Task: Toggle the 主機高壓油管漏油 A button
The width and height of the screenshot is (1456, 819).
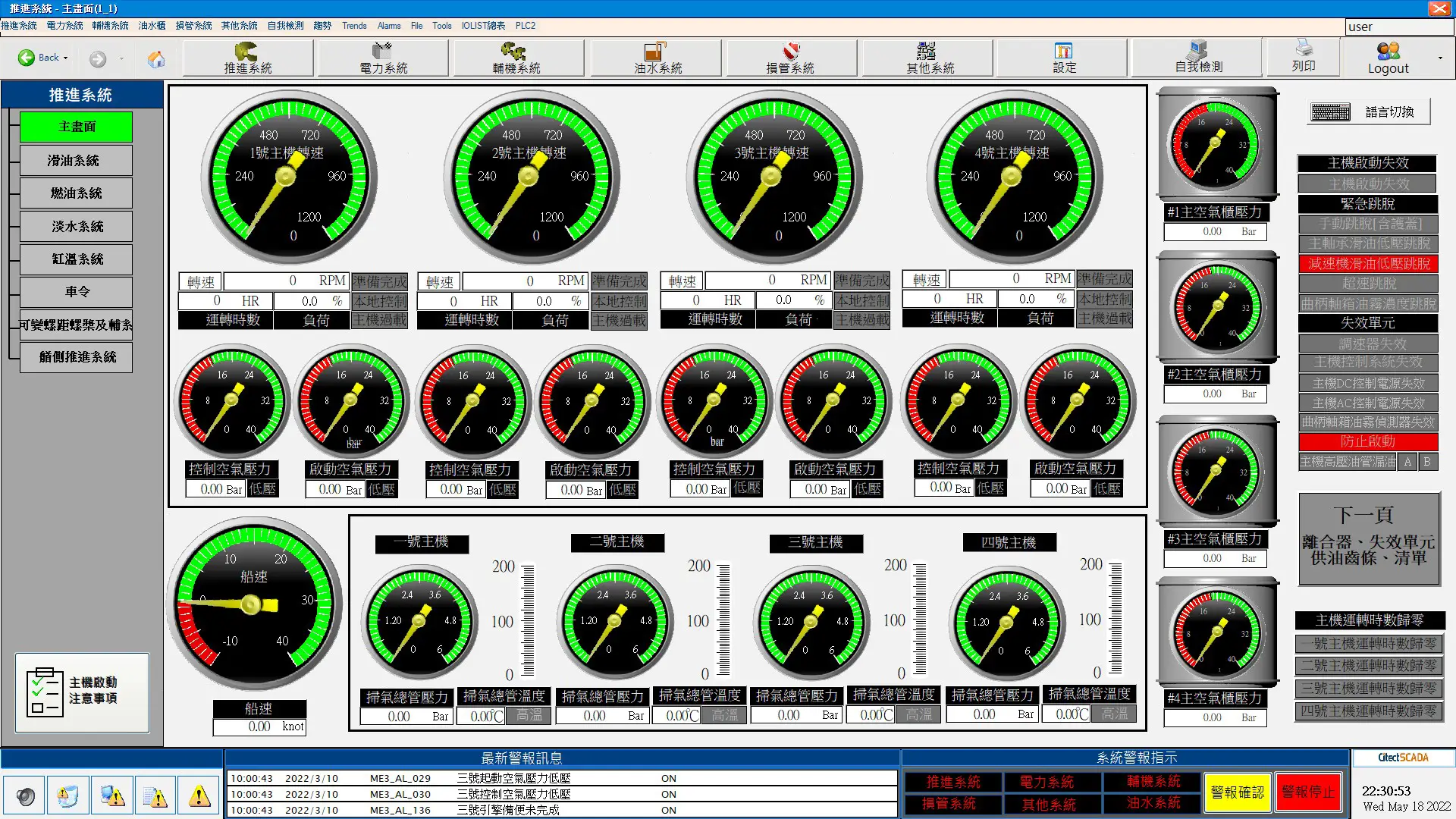Action: (1407, 461)
